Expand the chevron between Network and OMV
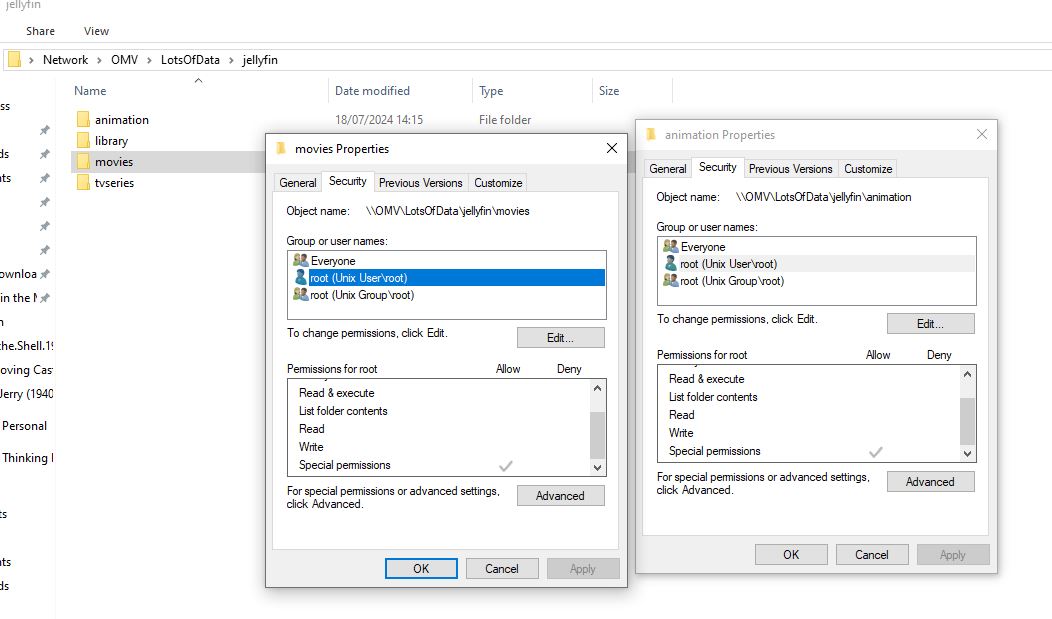 click(x=100, y=60)
